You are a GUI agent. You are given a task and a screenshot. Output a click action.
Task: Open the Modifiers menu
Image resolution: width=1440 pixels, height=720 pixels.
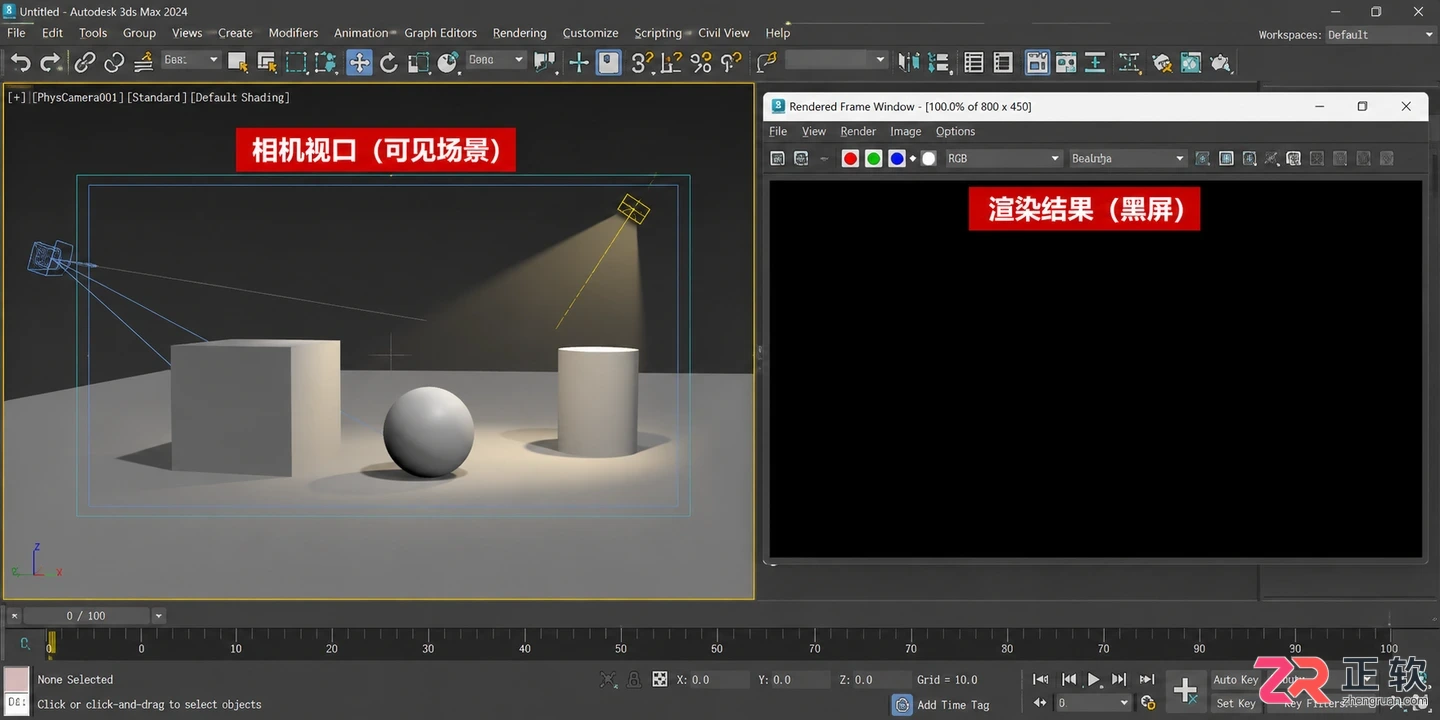[293, 33]
